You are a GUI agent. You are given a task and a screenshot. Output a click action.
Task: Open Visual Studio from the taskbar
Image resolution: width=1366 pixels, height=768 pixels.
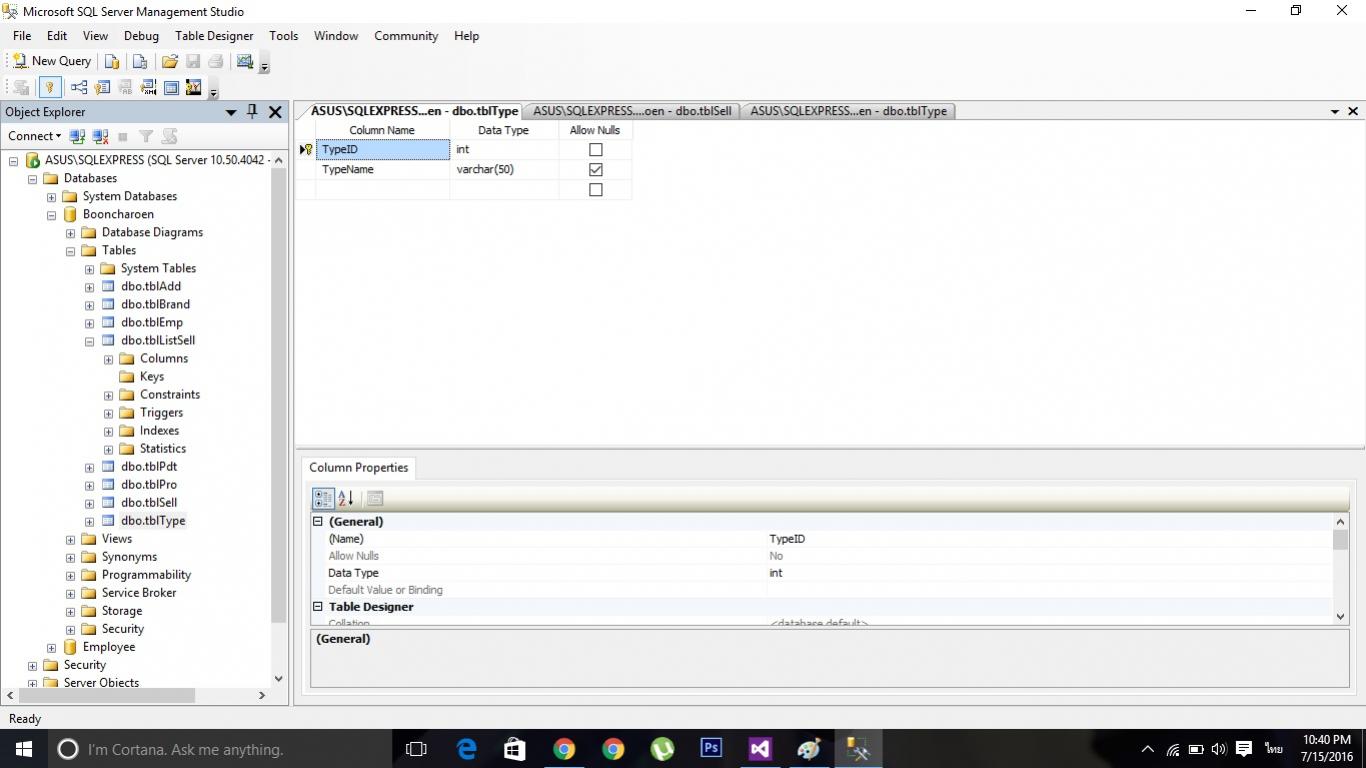point(760,748)
